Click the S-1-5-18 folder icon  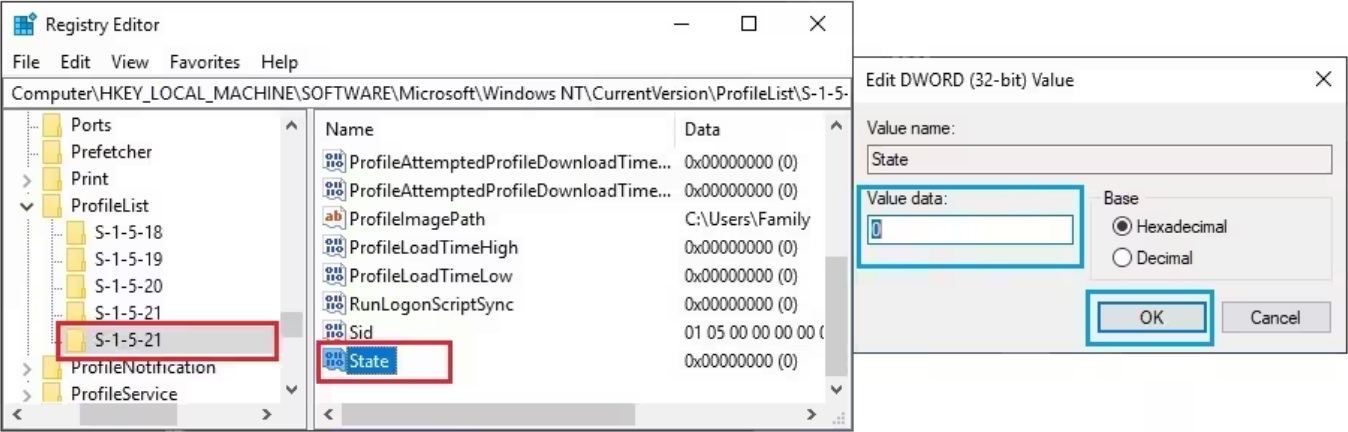[76, 233]
